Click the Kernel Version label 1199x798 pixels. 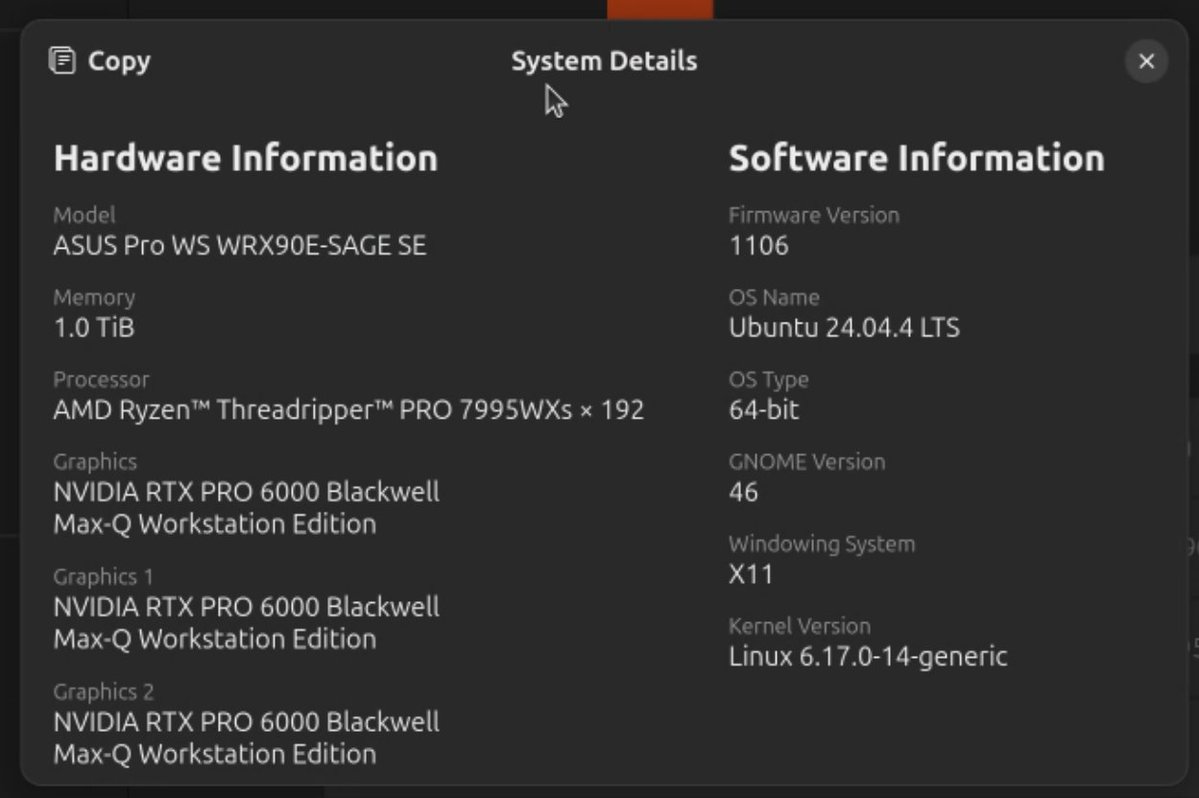799,626
